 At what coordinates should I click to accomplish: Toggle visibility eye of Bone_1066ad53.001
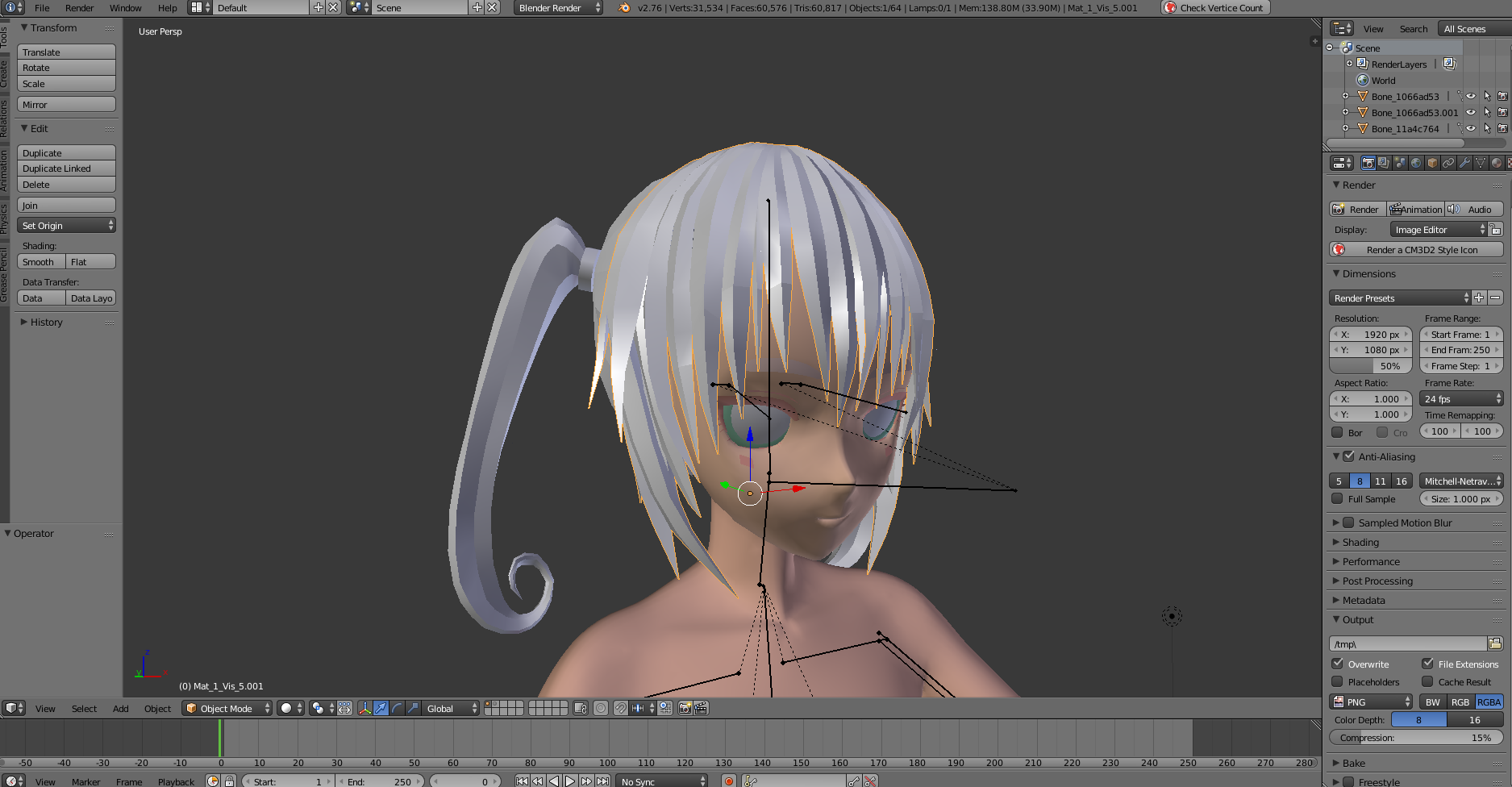tap(1471, 112)
